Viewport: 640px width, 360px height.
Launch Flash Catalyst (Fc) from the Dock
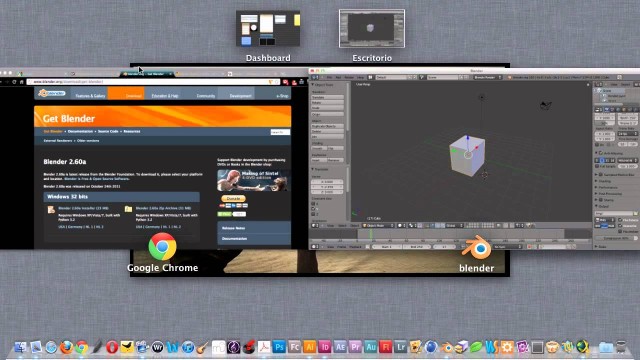pyautogui.click(x=294, y=347)
